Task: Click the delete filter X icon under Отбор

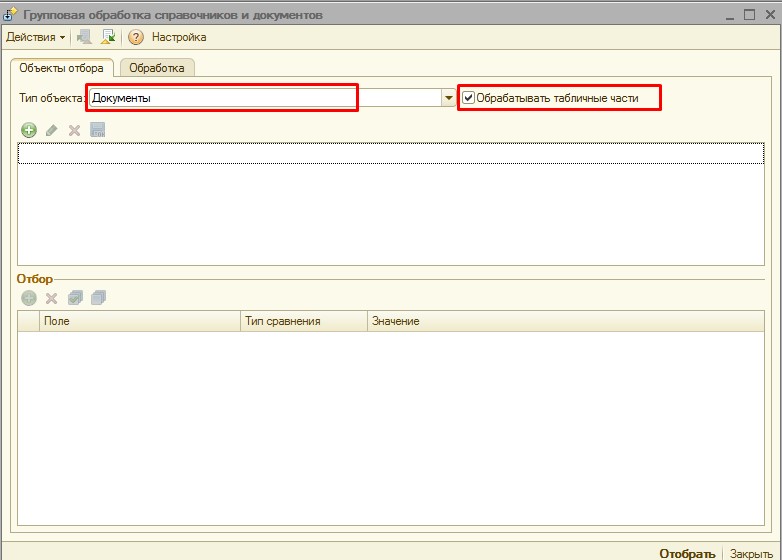Action: coord(51,298)
